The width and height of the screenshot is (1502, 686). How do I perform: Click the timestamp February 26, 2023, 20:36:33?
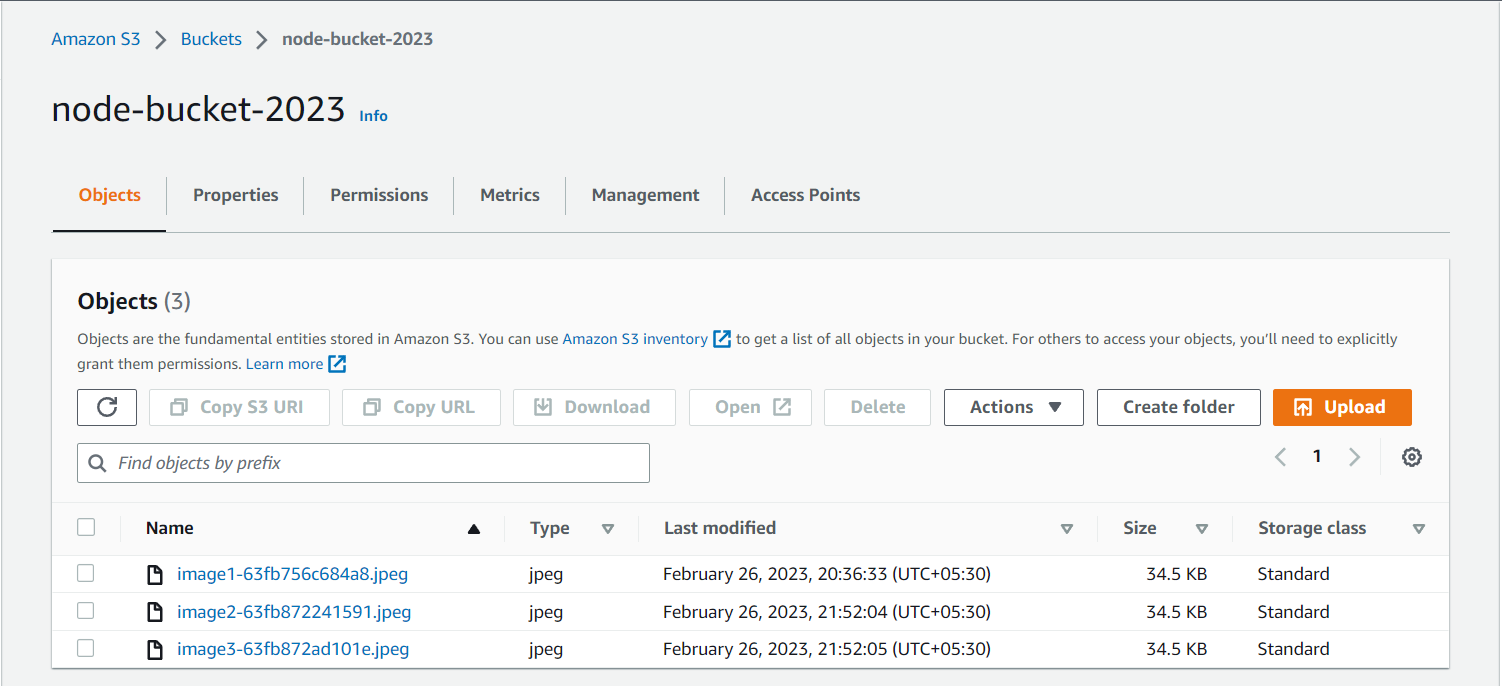tap(827, 574)
